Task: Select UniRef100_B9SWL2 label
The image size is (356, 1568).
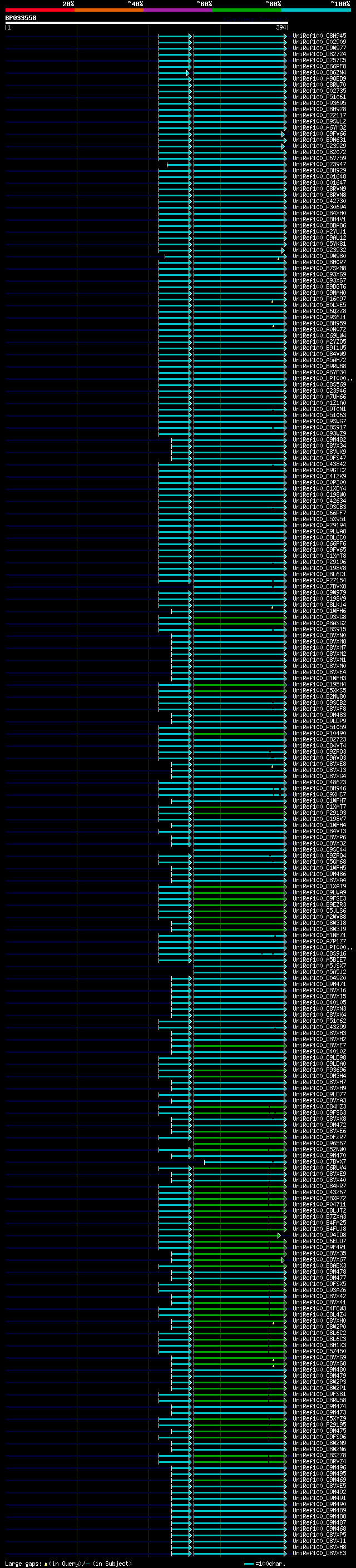Action: pos(319,121)
